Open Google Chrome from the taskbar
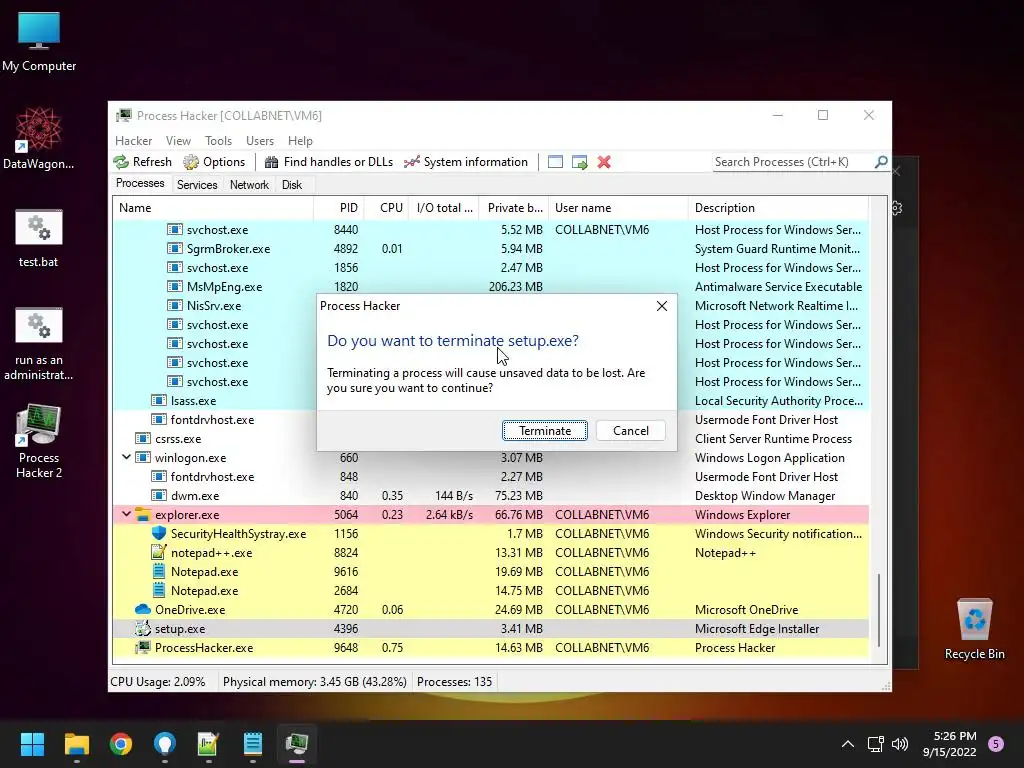The height and width of the screenshot is (768, 1024). coord(121,743)
